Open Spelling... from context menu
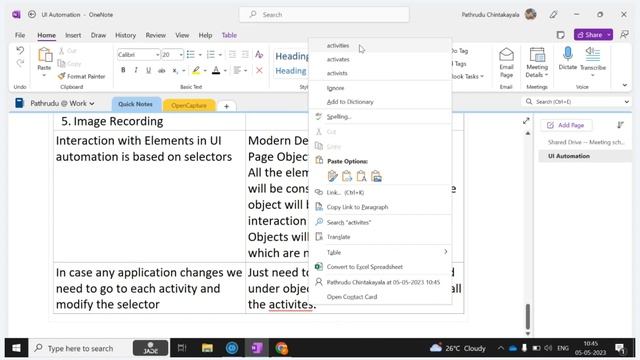The height and width of the screenshot is (360, 640). click(380, 117)
